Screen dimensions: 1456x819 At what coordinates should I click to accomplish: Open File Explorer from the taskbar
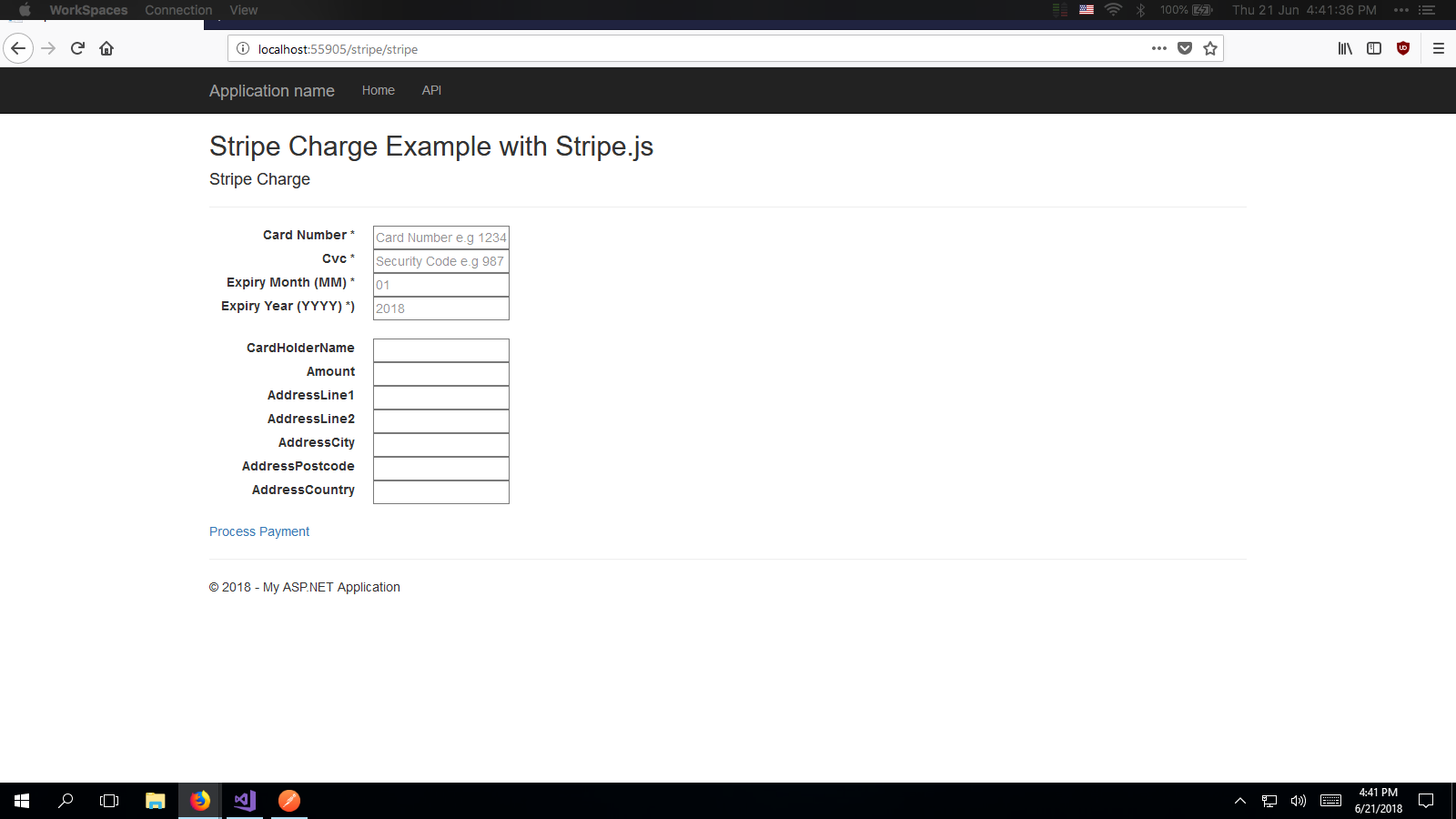click(x=155, y=801)
